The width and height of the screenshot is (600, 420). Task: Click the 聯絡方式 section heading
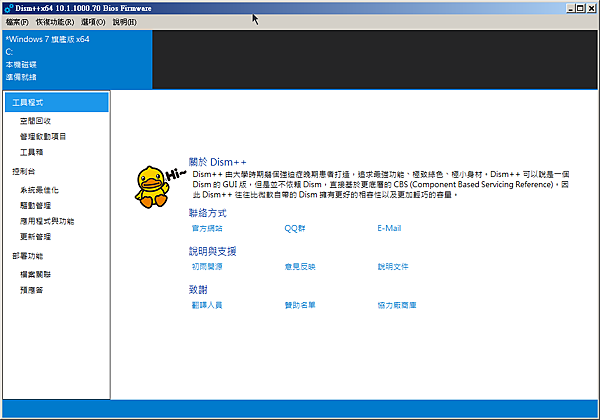pyautogui.click(x=208, y=213)
